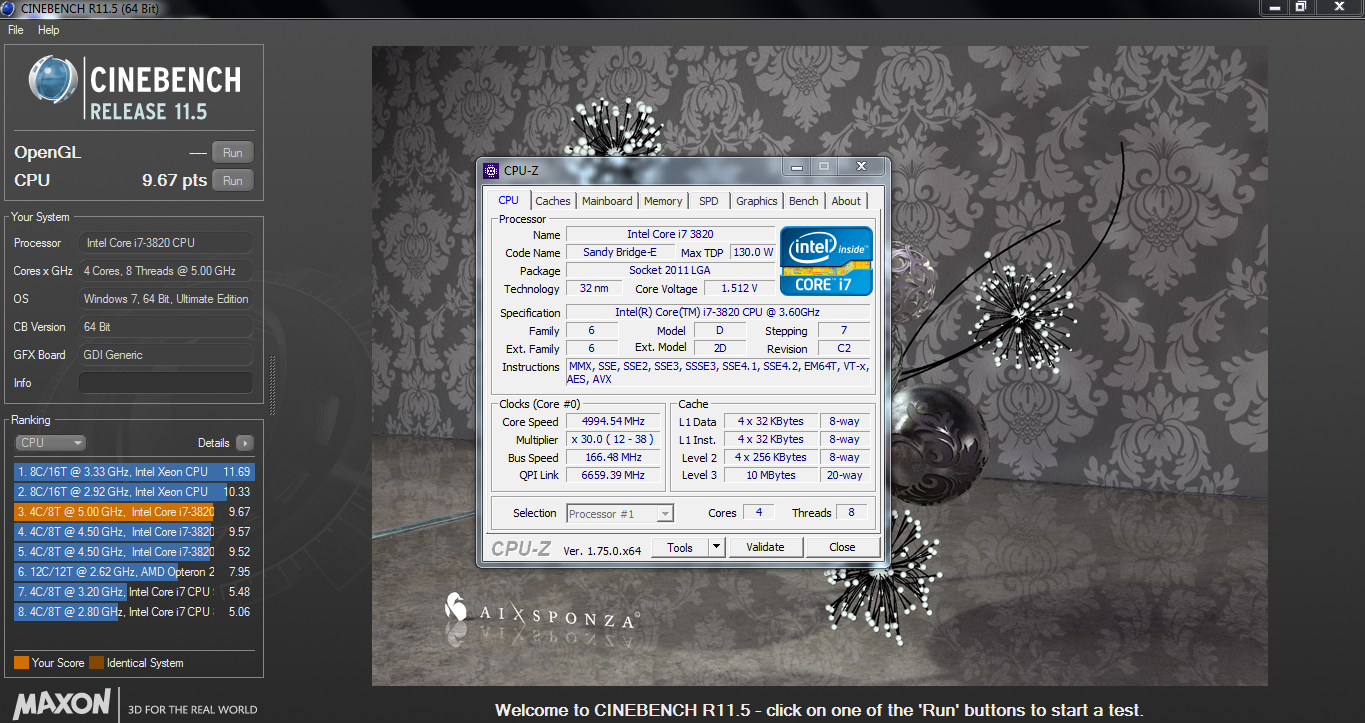
Task: Select ranking entry 5 with score 9.52
Action: (134, 552)
